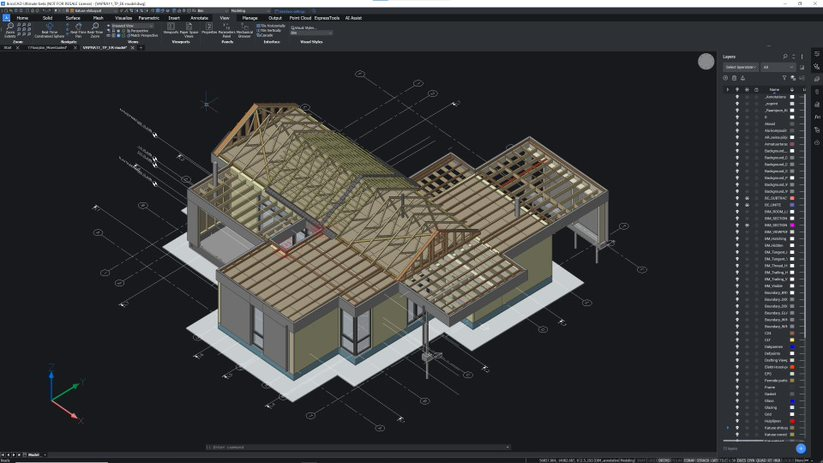The width and height of the screenshot is (823, 463).
Task: Open the visual style dropdown in ribbon
Action: 311,33
